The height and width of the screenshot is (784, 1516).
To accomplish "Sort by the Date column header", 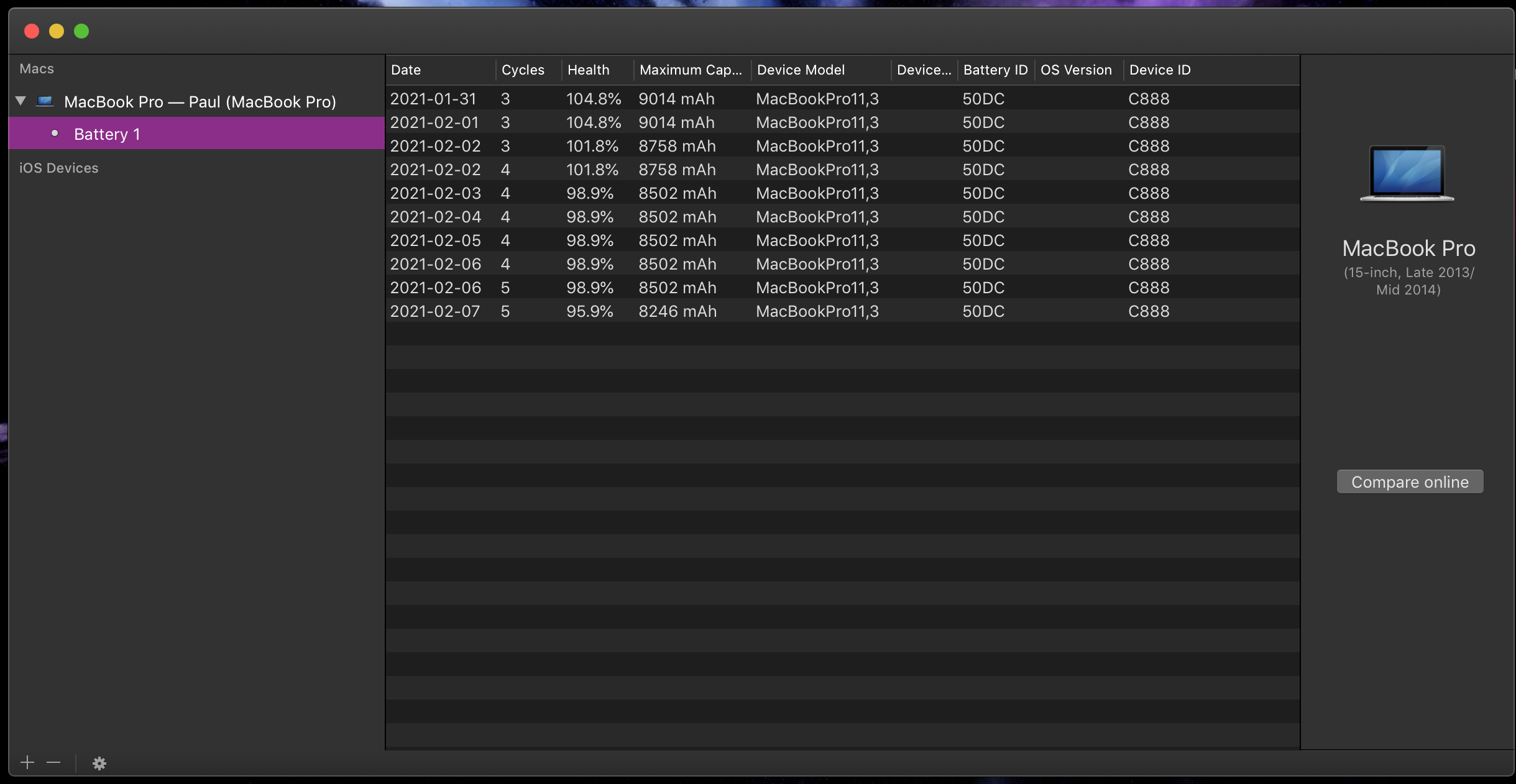I will tap(406, 70).
